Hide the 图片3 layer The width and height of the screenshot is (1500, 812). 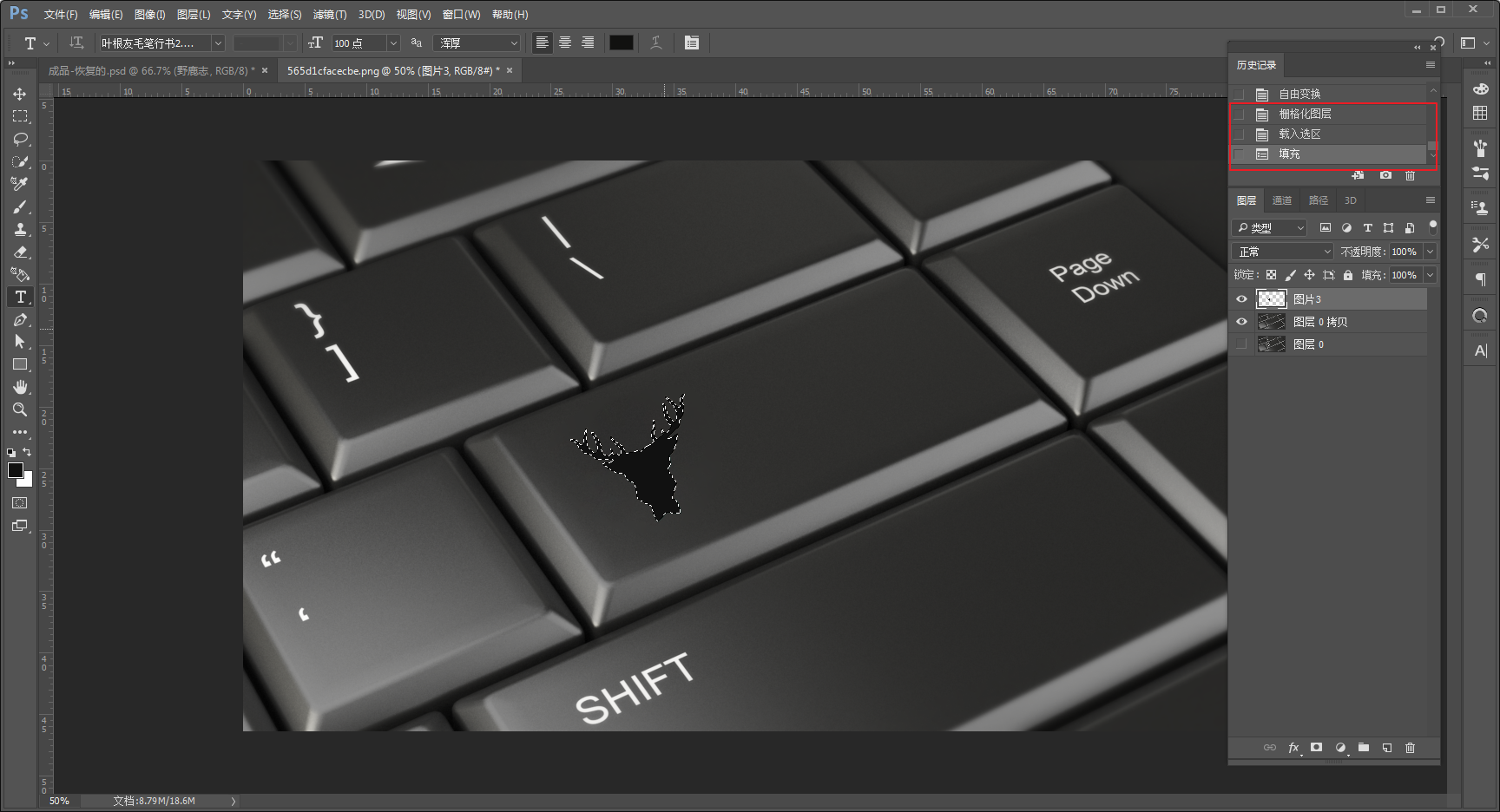click(1241, 299)
